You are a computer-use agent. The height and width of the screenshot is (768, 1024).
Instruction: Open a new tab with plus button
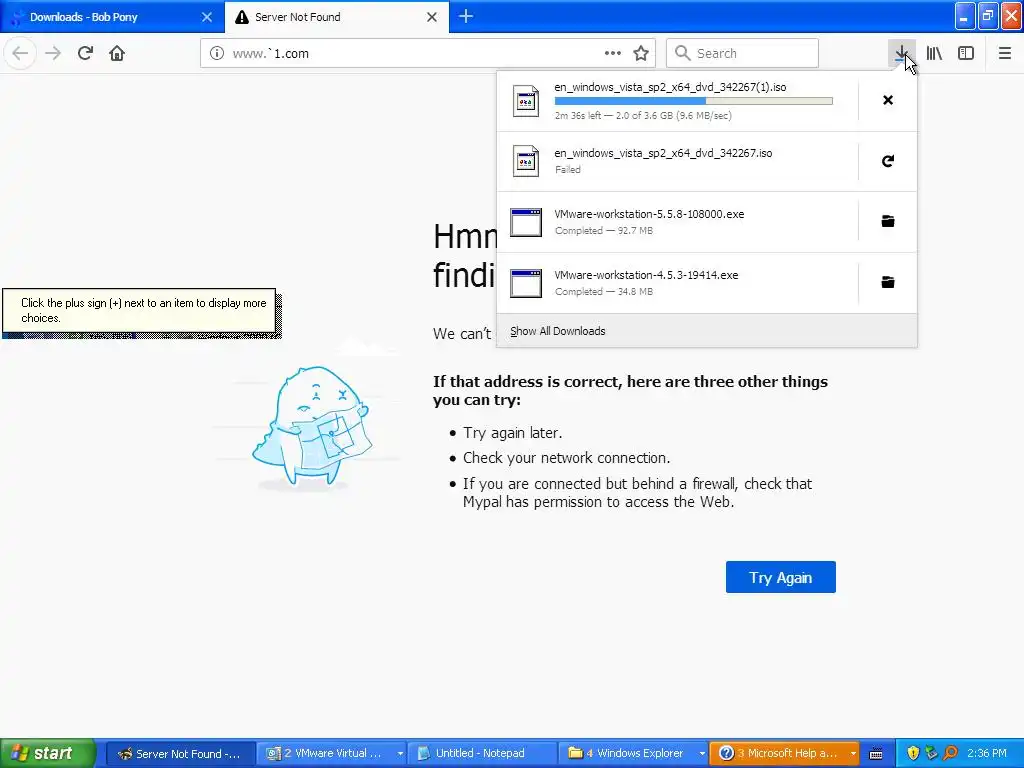pyautogui.click(x=466, y=16)
